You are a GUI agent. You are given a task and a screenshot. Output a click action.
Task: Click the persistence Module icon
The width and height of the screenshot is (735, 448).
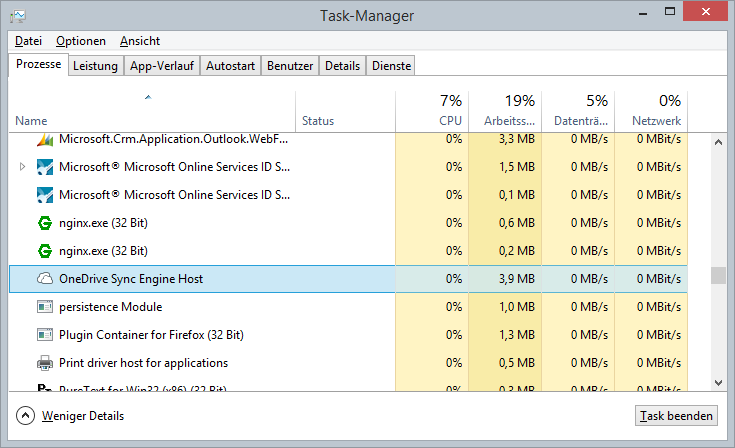(45, 307)
